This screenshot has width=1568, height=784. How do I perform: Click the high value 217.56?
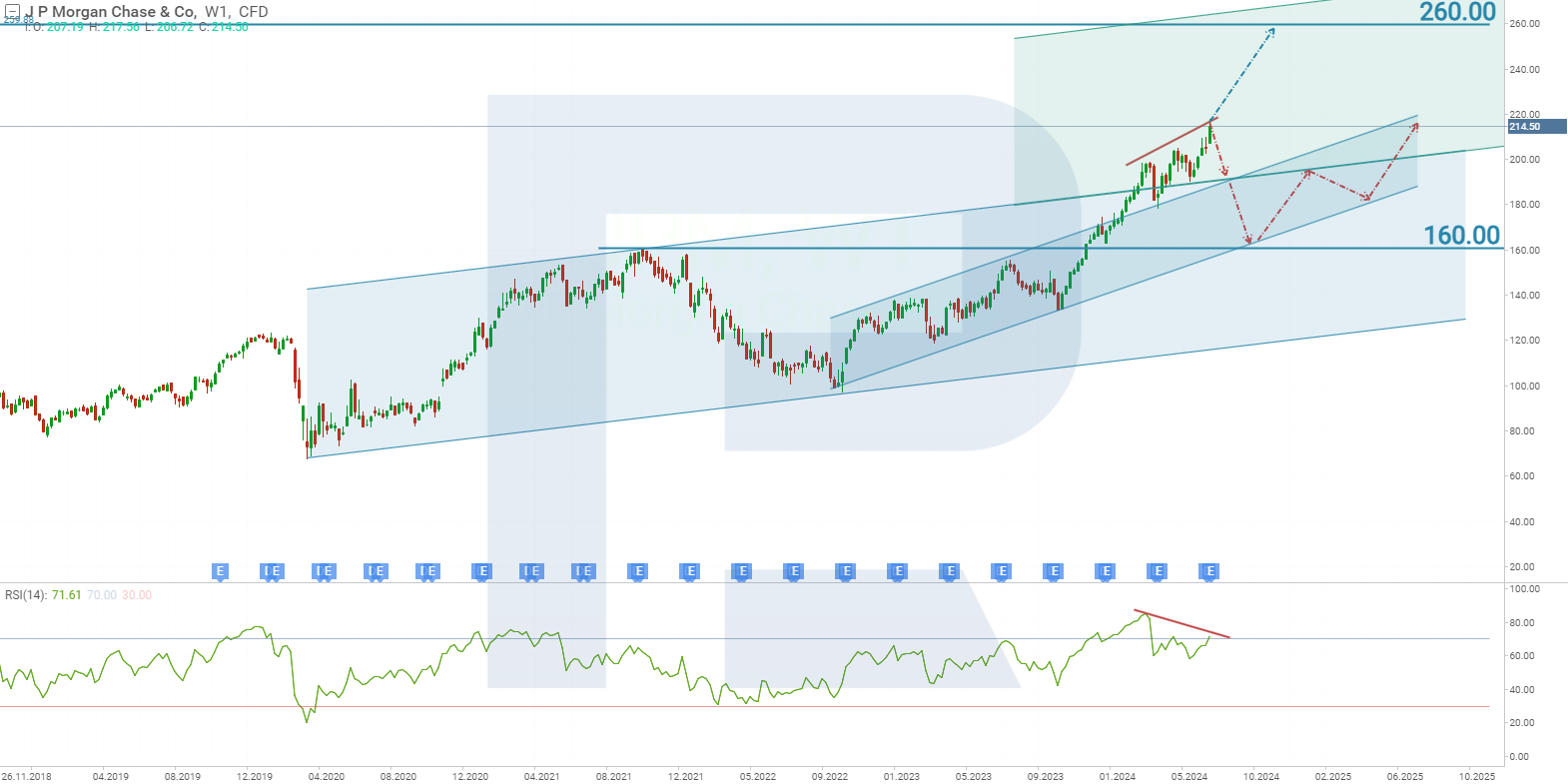(x=121, y=27)
